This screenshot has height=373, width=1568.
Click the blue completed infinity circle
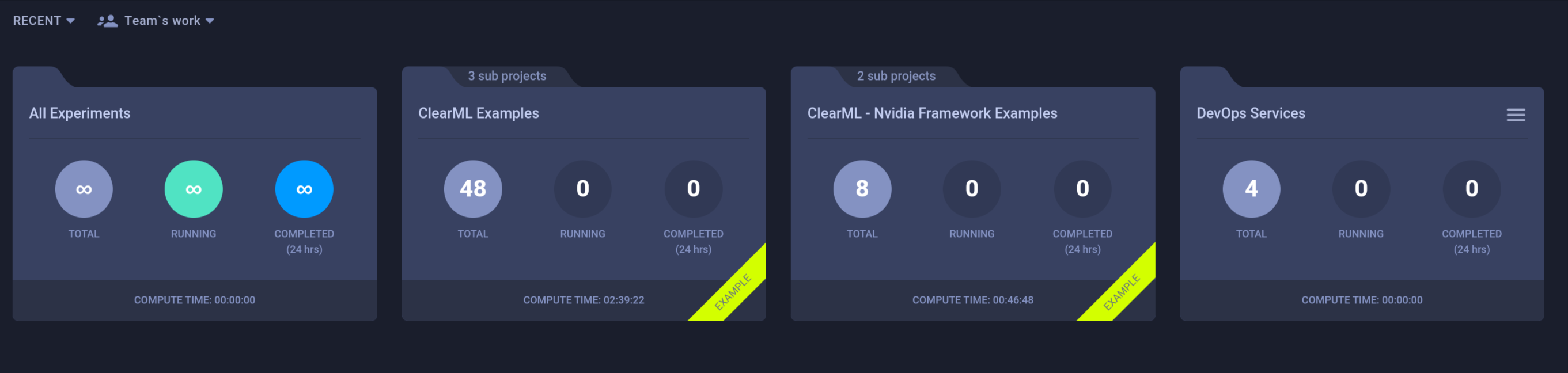[304, 189]
